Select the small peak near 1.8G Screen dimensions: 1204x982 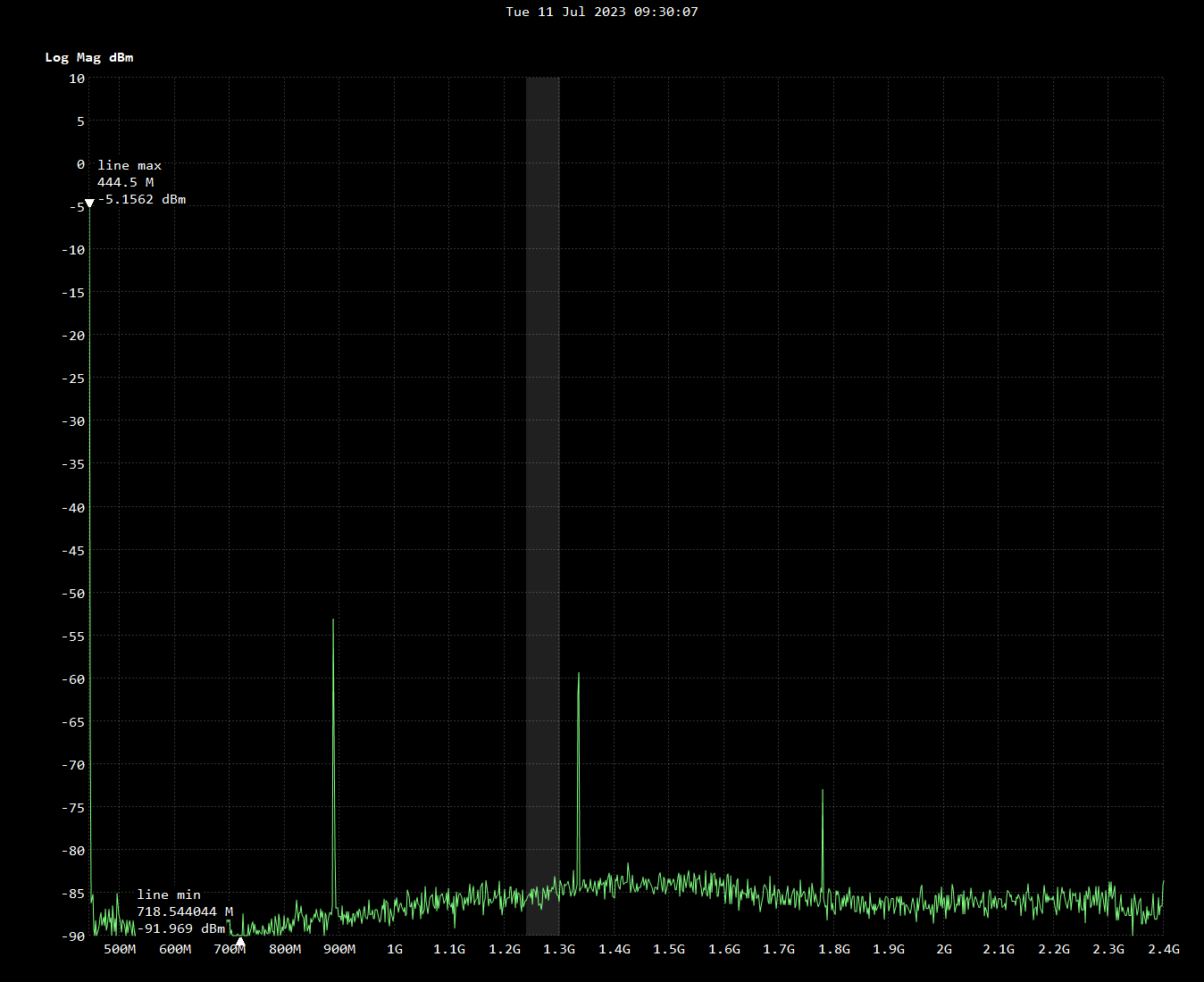click(x=823, y=791)
